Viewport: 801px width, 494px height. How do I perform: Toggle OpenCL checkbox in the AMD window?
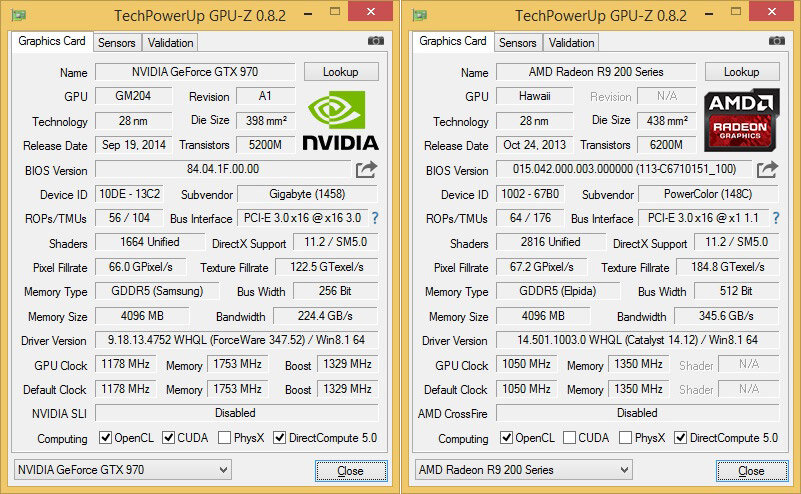(x=506, y=437)
